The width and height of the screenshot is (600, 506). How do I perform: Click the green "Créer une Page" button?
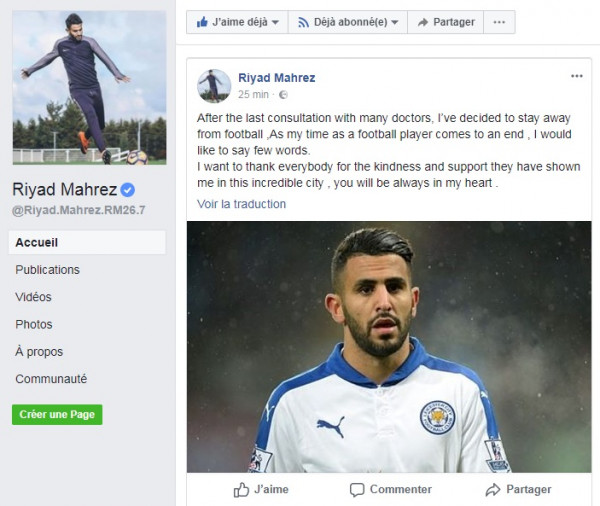point(57,415)
